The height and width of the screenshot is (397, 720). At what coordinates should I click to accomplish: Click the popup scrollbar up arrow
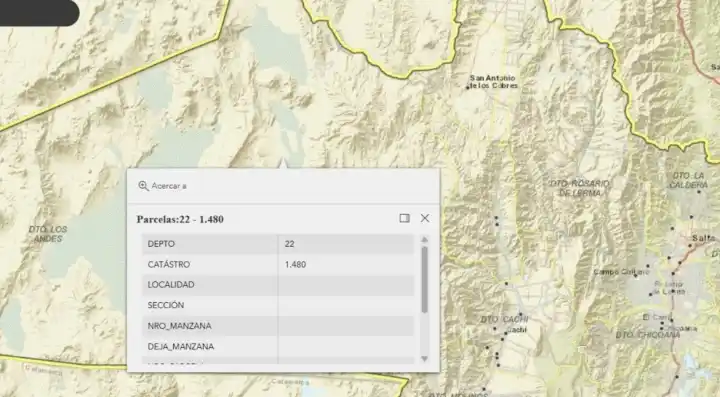click(x=424, y=240)
